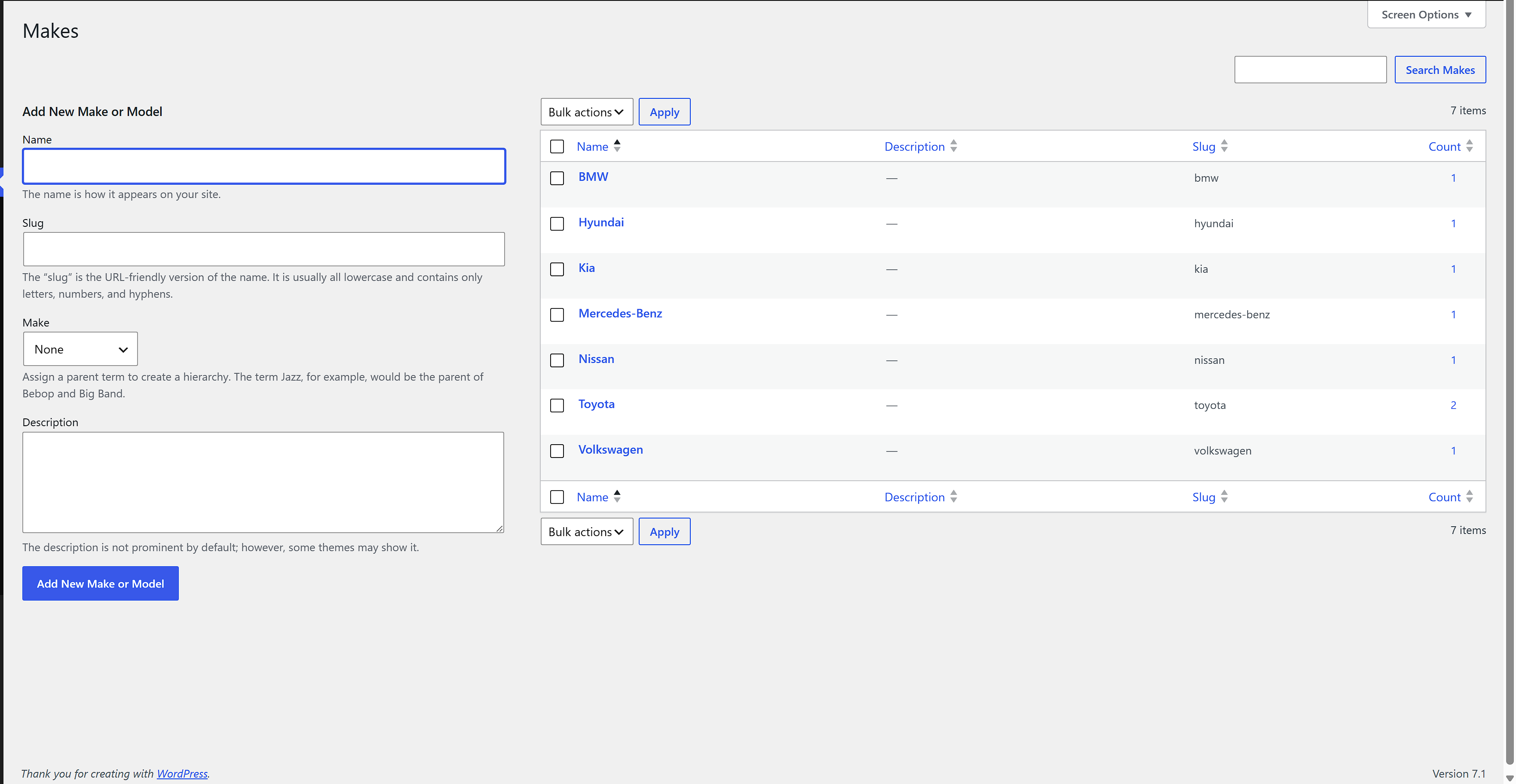Click the Search Makes button
The image size is (1516, 784).
pos(1440,70)
